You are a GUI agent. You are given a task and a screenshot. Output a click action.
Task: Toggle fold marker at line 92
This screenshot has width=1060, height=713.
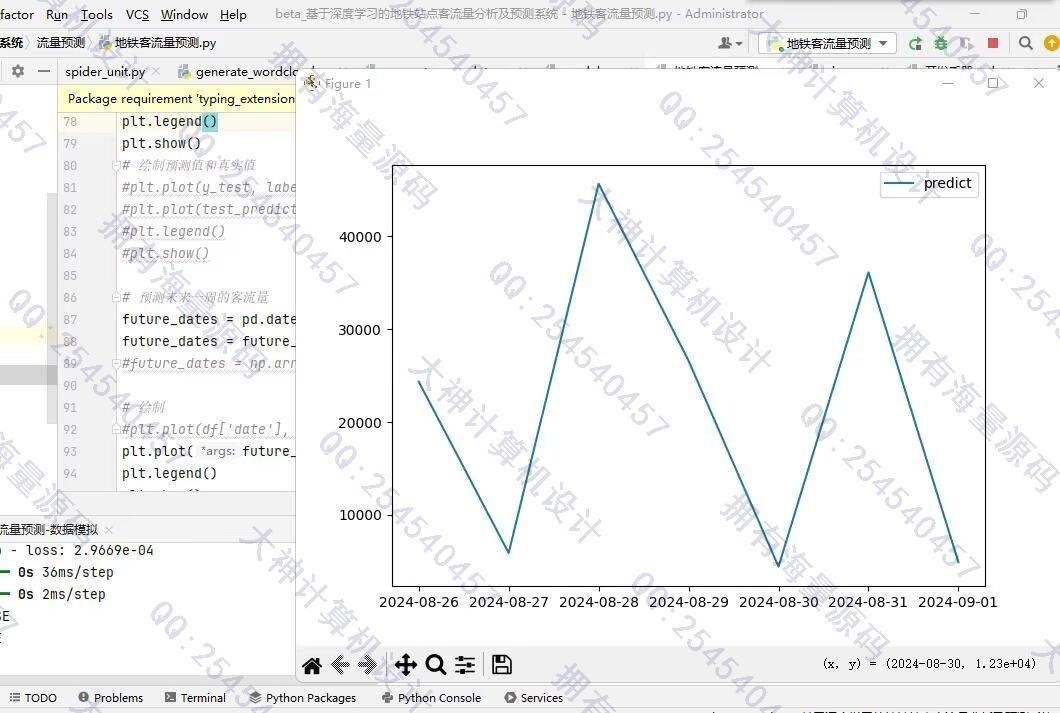coord(116,429)
